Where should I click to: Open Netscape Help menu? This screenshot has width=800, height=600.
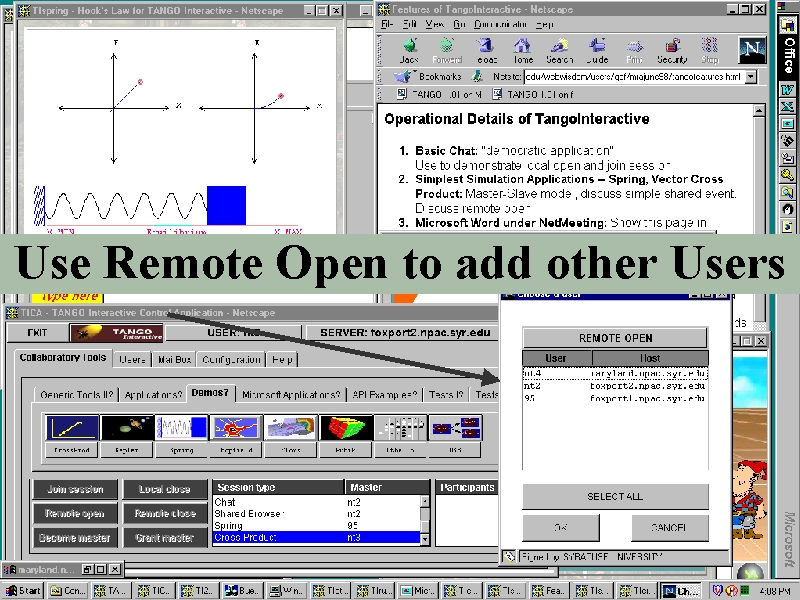pos(544,24)
